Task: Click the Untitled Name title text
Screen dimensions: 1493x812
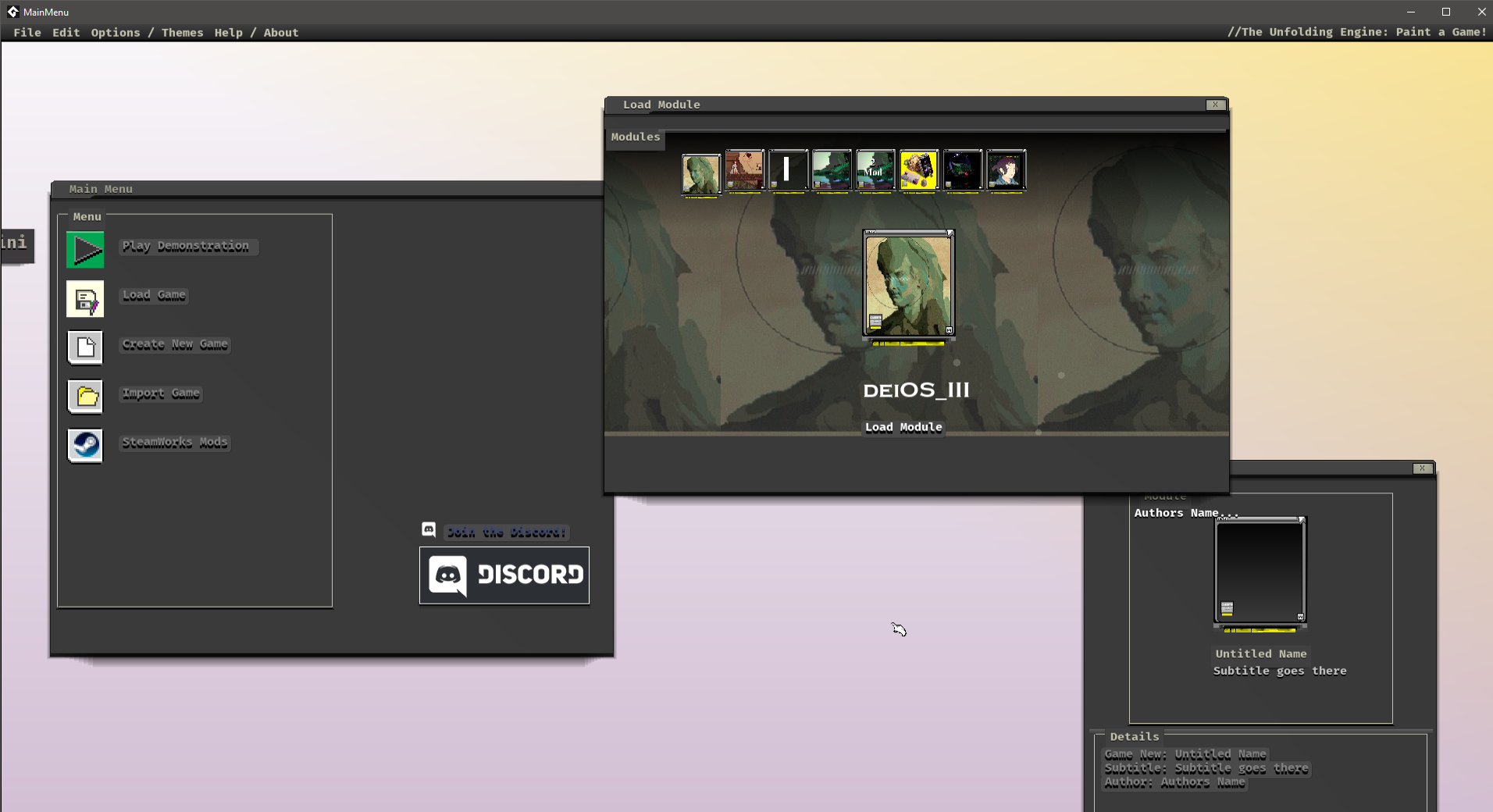Action: [x=1260, y=654]
